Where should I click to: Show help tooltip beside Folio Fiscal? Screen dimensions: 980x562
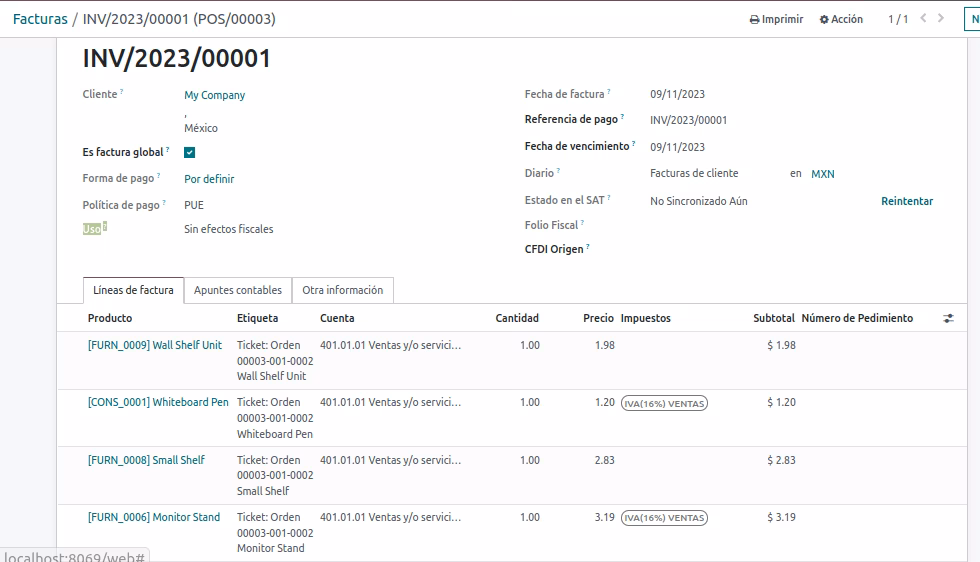(582, 223)
